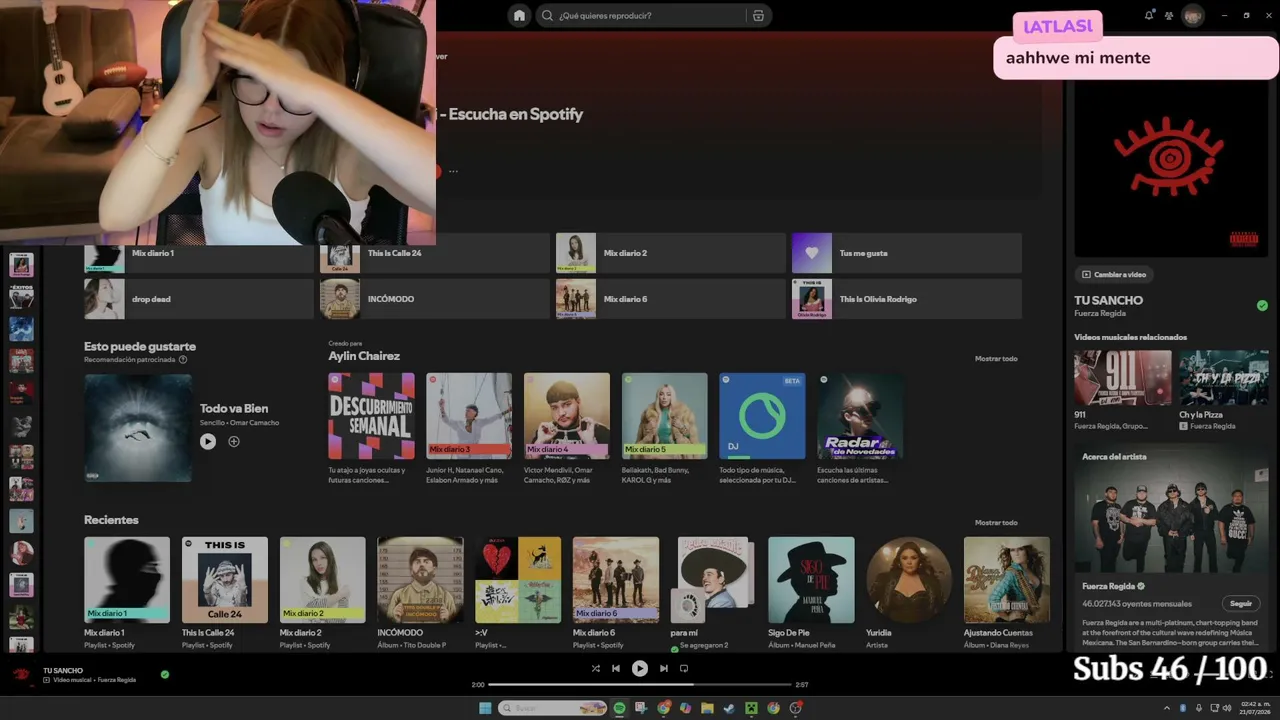Image resolution: width=1280 pixels, height=720 pixels.
Task: Open 'This Is Calle 24' cover in Recientes
Action: [225, 580]
